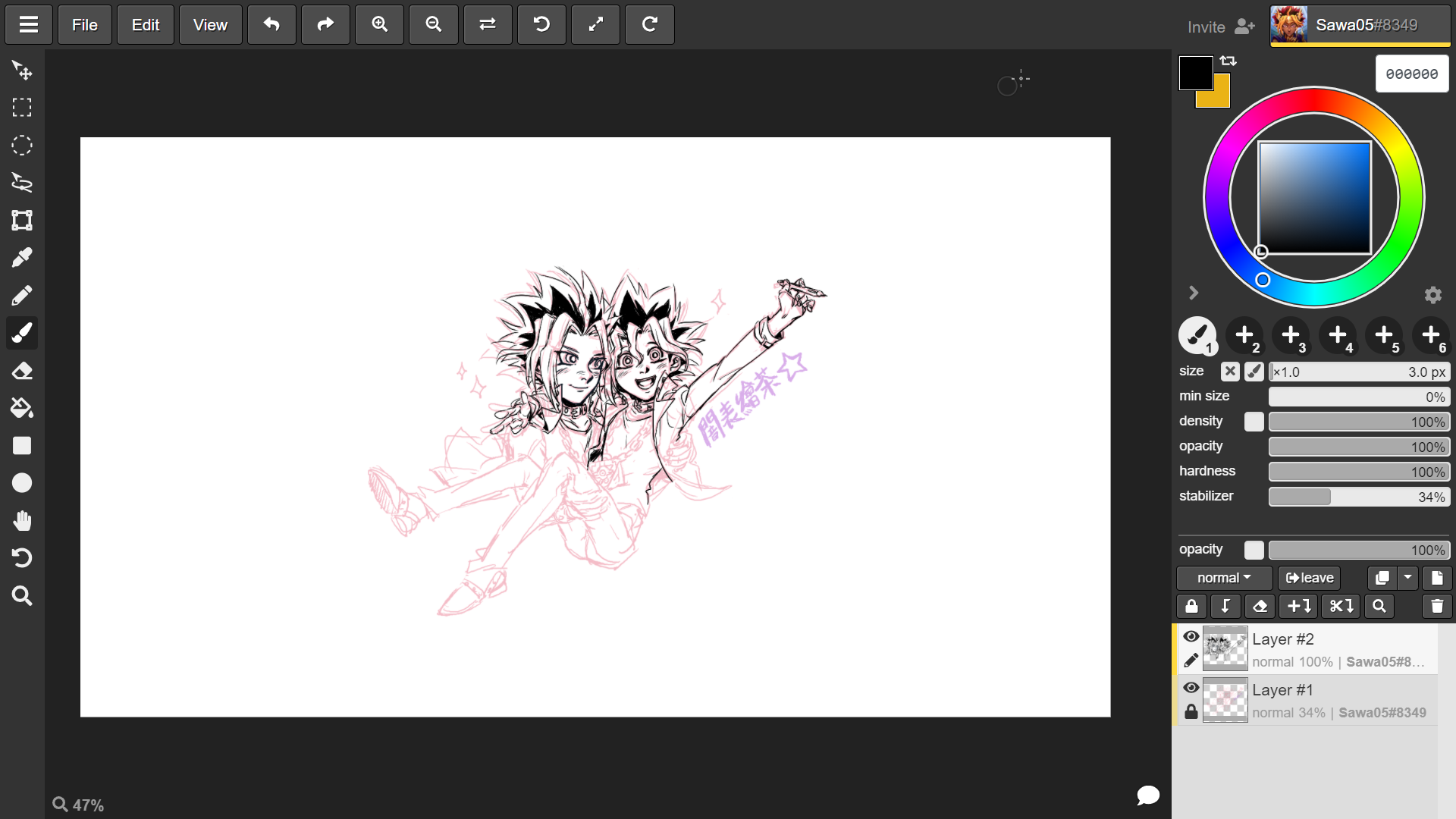Open the View menu
This screenshot has width=1456, height=819.
click(x=211, y=24)
